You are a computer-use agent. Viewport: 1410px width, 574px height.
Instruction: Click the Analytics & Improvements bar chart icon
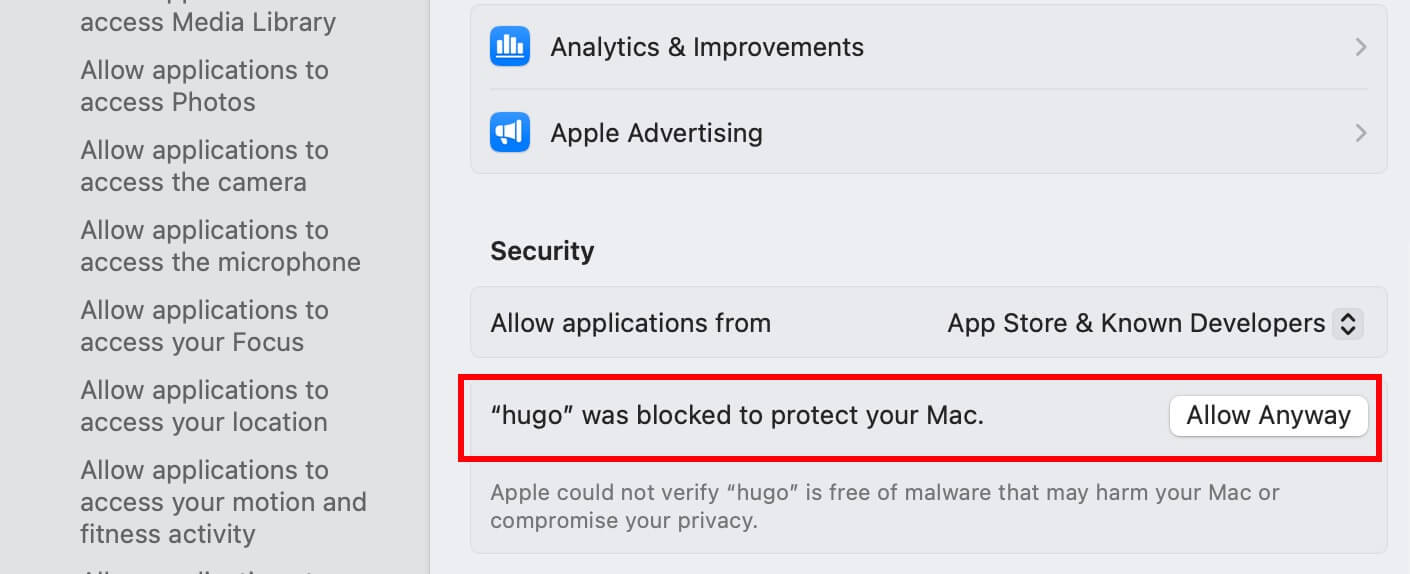510,46
